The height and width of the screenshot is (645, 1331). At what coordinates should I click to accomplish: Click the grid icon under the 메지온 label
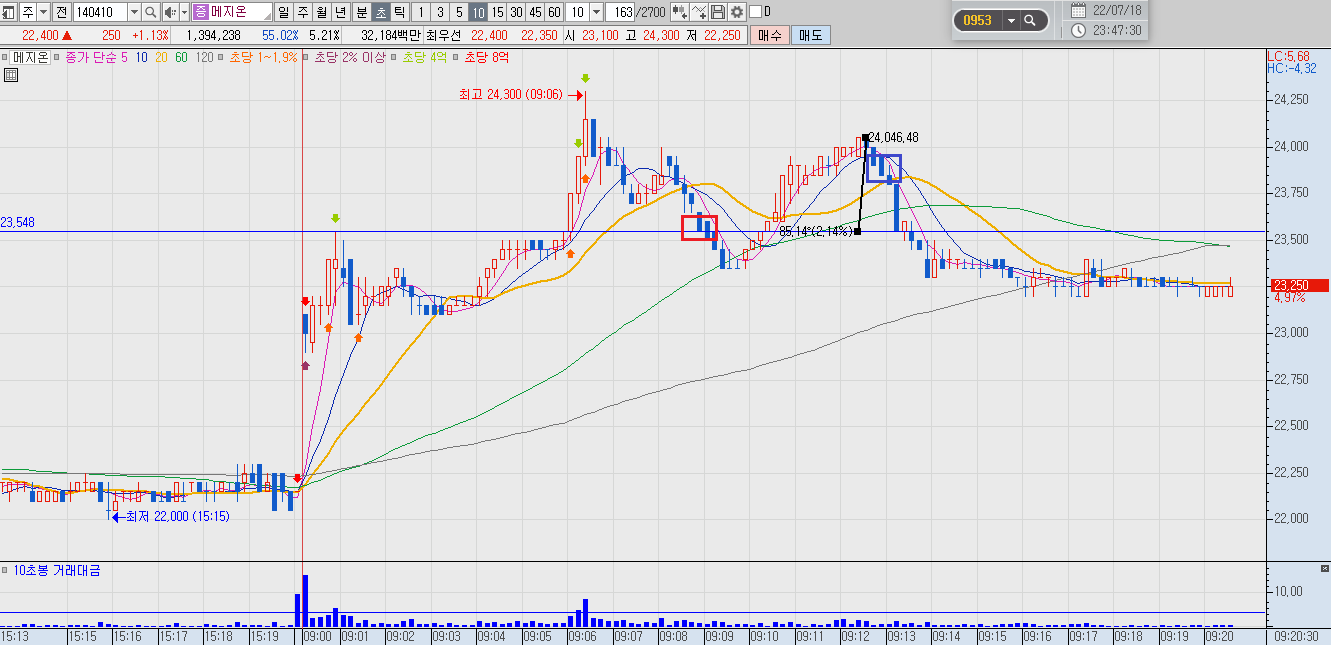(11, 74)
